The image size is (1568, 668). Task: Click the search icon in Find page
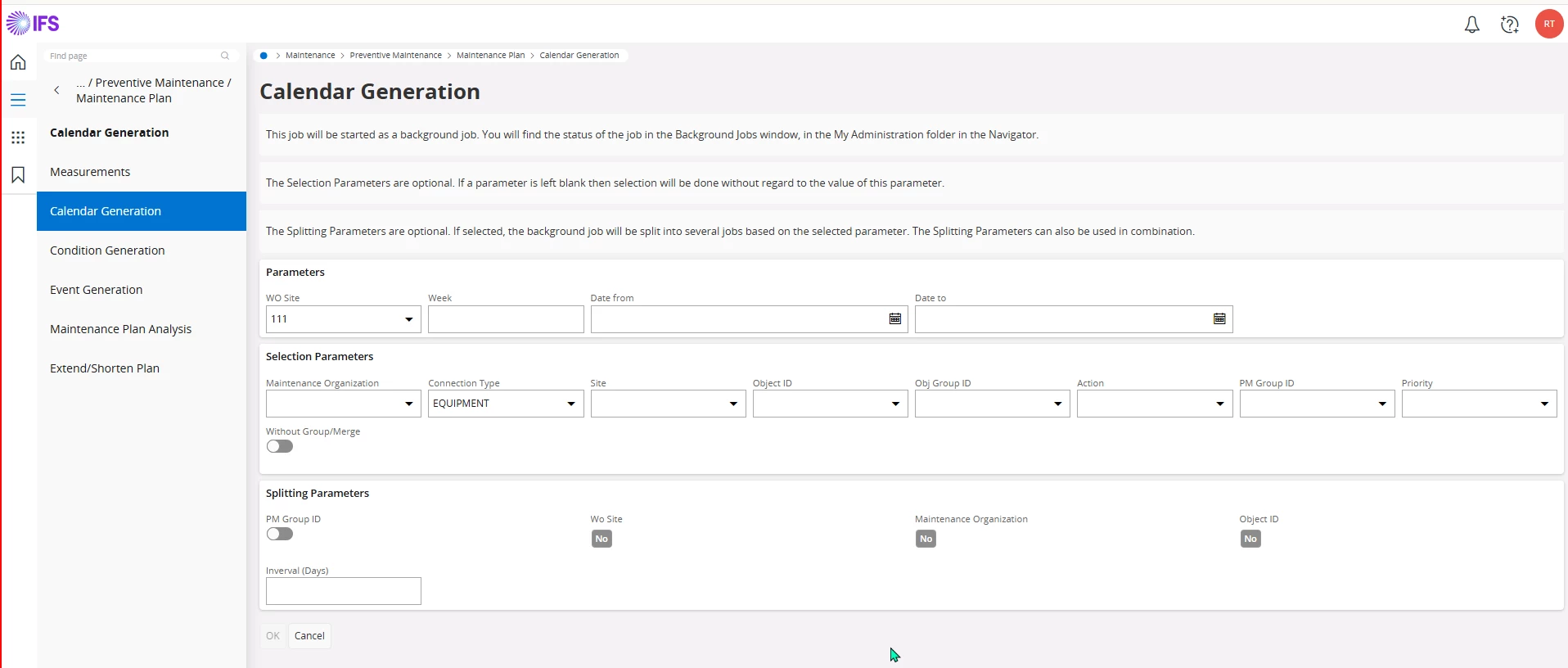(x=225, y=56)
